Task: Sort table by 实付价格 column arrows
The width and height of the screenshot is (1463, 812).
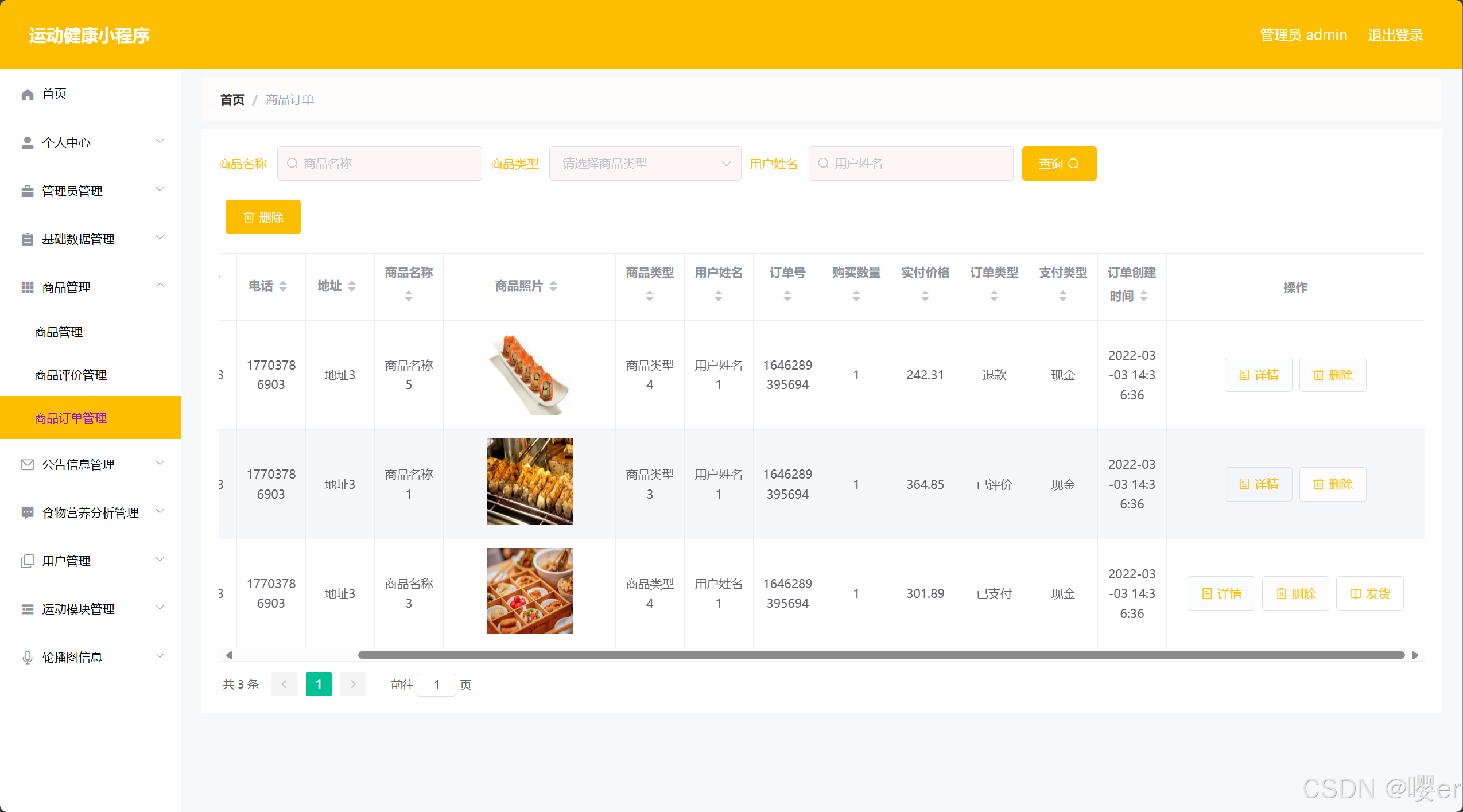Action: tap(925, 296)
